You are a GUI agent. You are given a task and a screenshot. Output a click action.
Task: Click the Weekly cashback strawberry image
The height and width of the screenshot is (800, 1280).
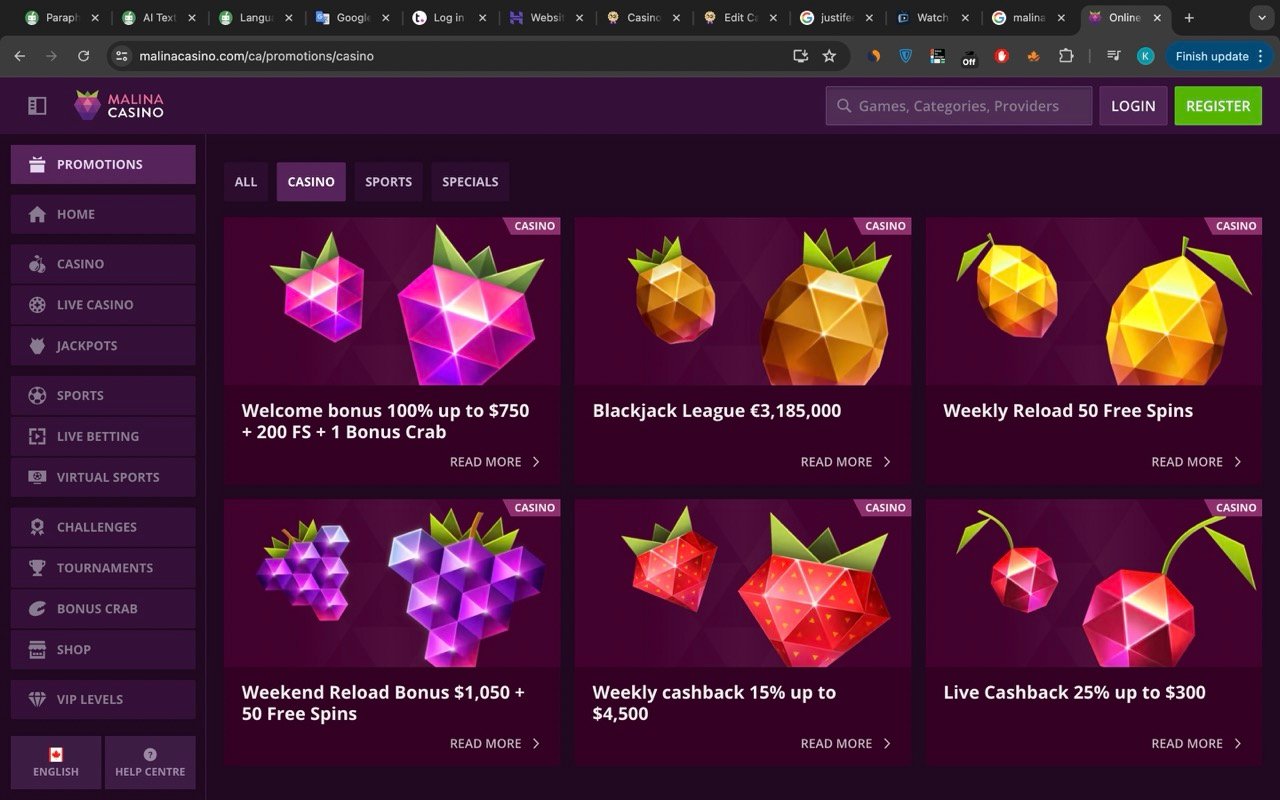(x=743, y=584)
